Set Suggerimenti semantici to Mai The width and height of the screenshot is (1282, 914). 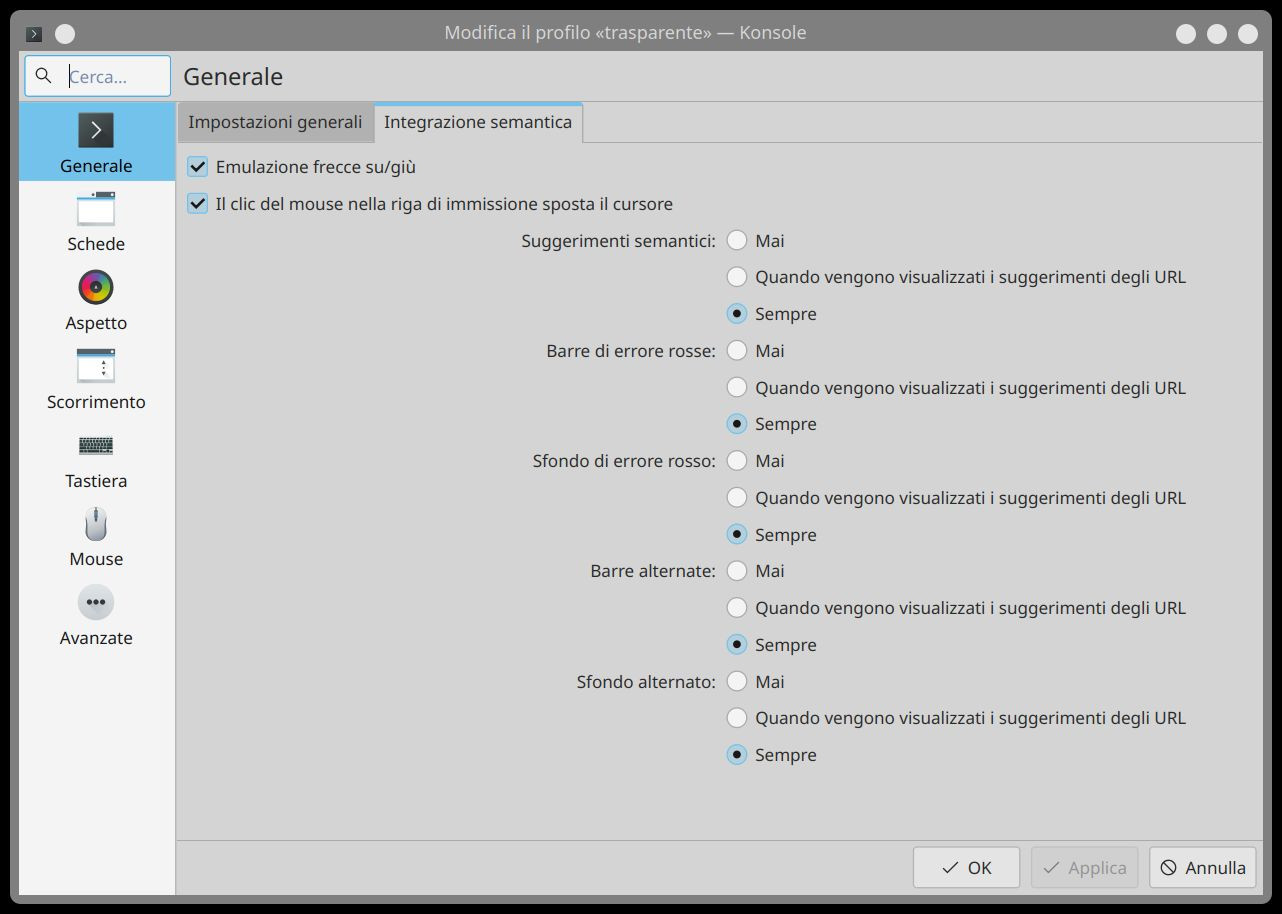pyautogui.click(x=737, y=241)
